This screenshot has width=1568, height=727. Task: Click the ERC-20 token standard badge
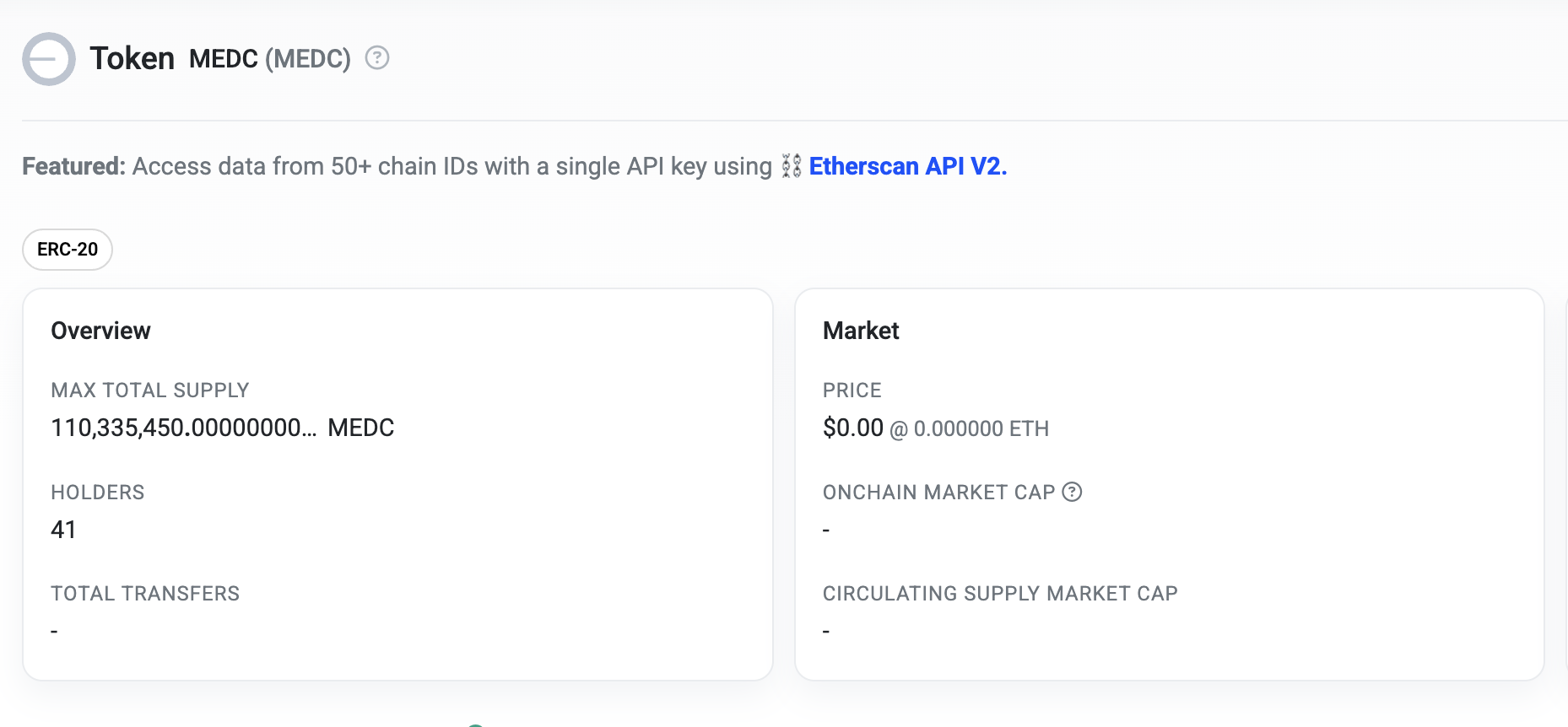68,250
